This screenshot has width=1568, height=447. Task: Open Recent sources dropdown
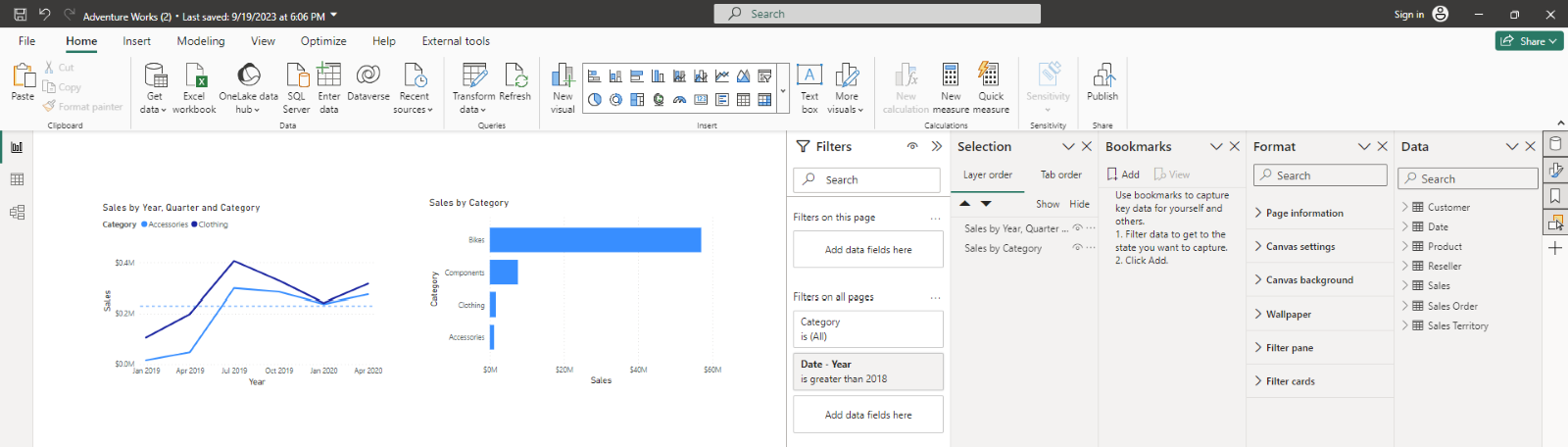point(414,88)
